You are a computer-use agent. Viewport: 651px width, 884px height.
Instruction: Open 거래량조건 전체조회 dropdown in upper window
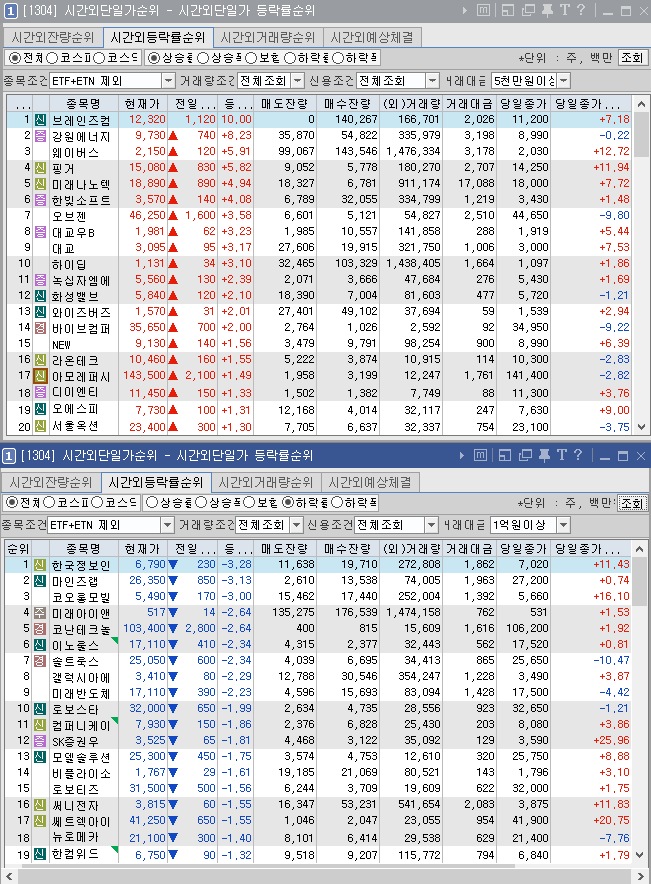tap(298, 81)
